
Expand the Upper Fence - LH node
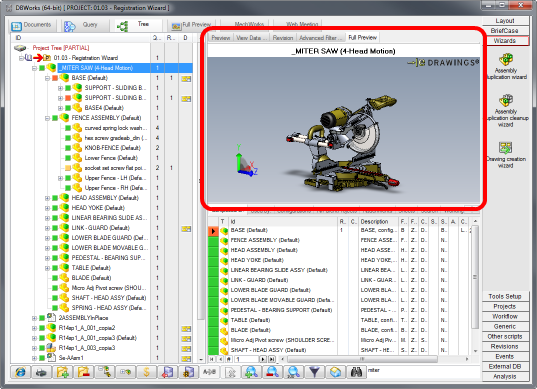[x=60, y=178]
